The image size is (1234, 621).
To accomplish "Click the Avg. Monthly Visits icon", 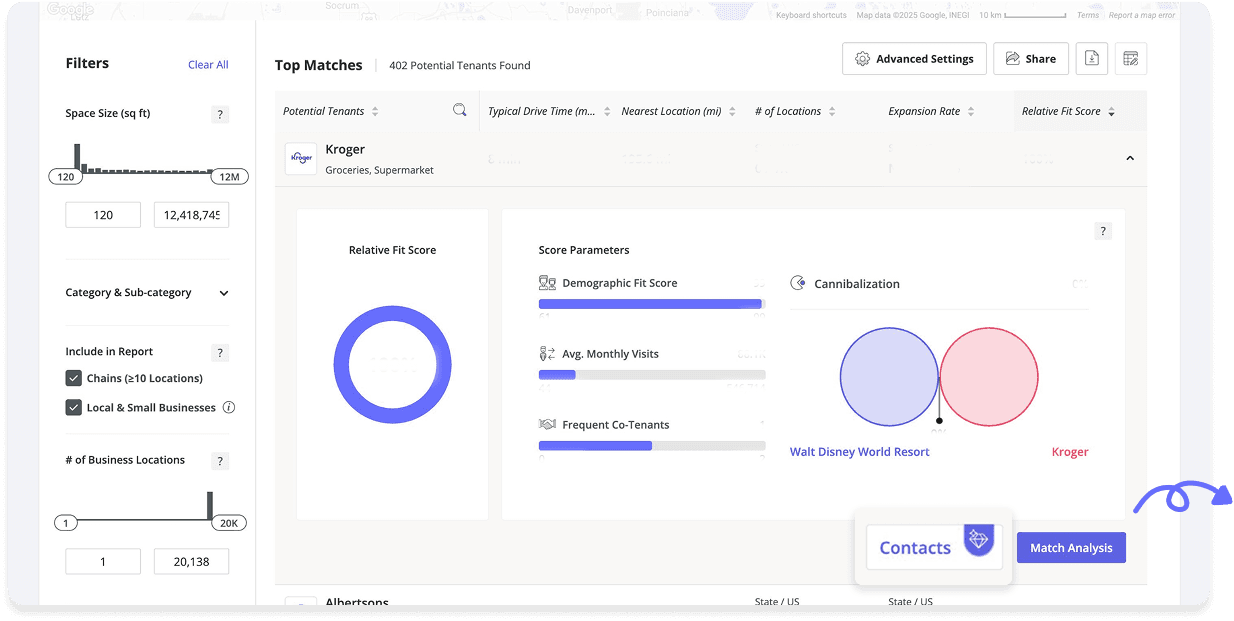I will [x=547, y=354].
